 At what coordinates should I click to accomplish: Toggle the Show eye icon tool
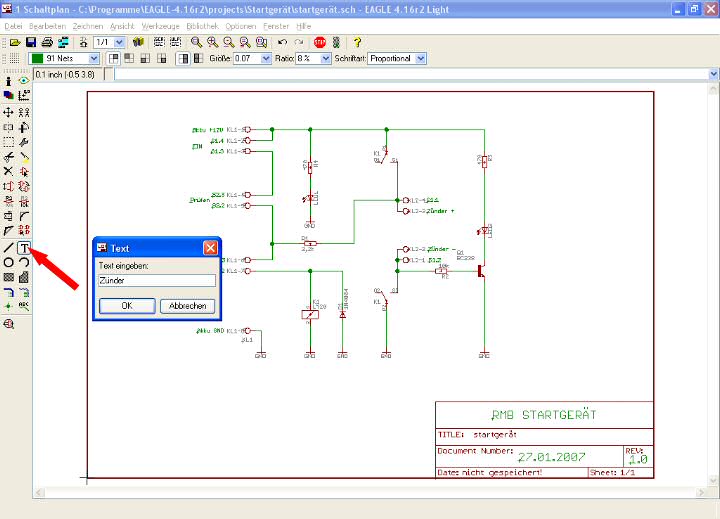click(x=24, y=81)
